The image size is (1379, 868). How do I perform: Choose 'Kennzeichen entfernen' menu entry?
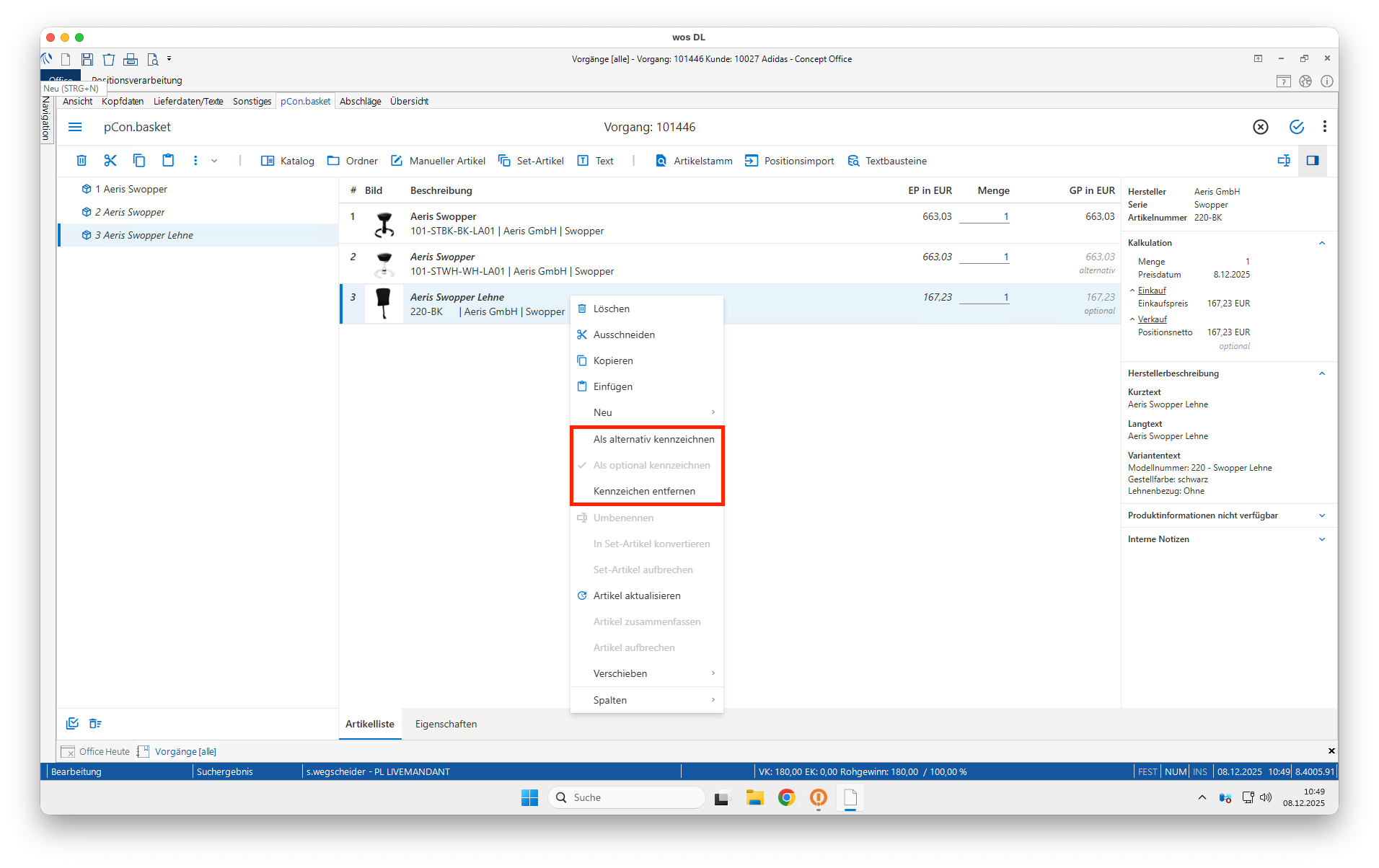[644, 491]
